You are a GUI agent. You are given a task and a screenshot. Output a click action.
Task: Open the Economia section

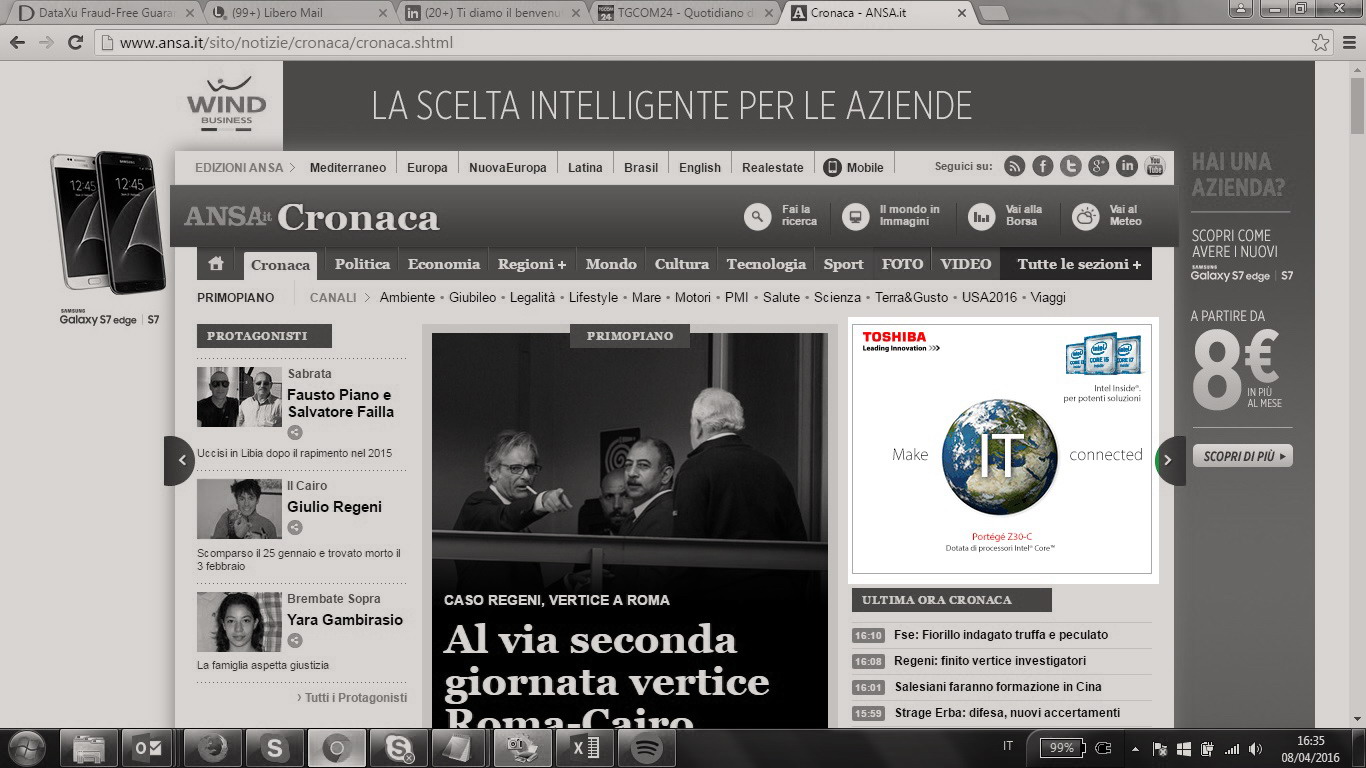pos(444,264)
